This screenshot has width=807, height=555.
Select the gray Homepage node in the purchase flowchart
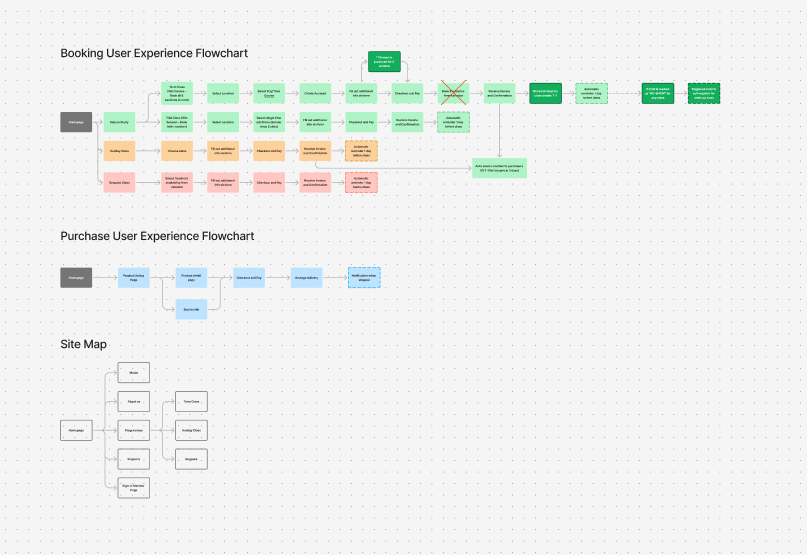click(x=76, y=278)
